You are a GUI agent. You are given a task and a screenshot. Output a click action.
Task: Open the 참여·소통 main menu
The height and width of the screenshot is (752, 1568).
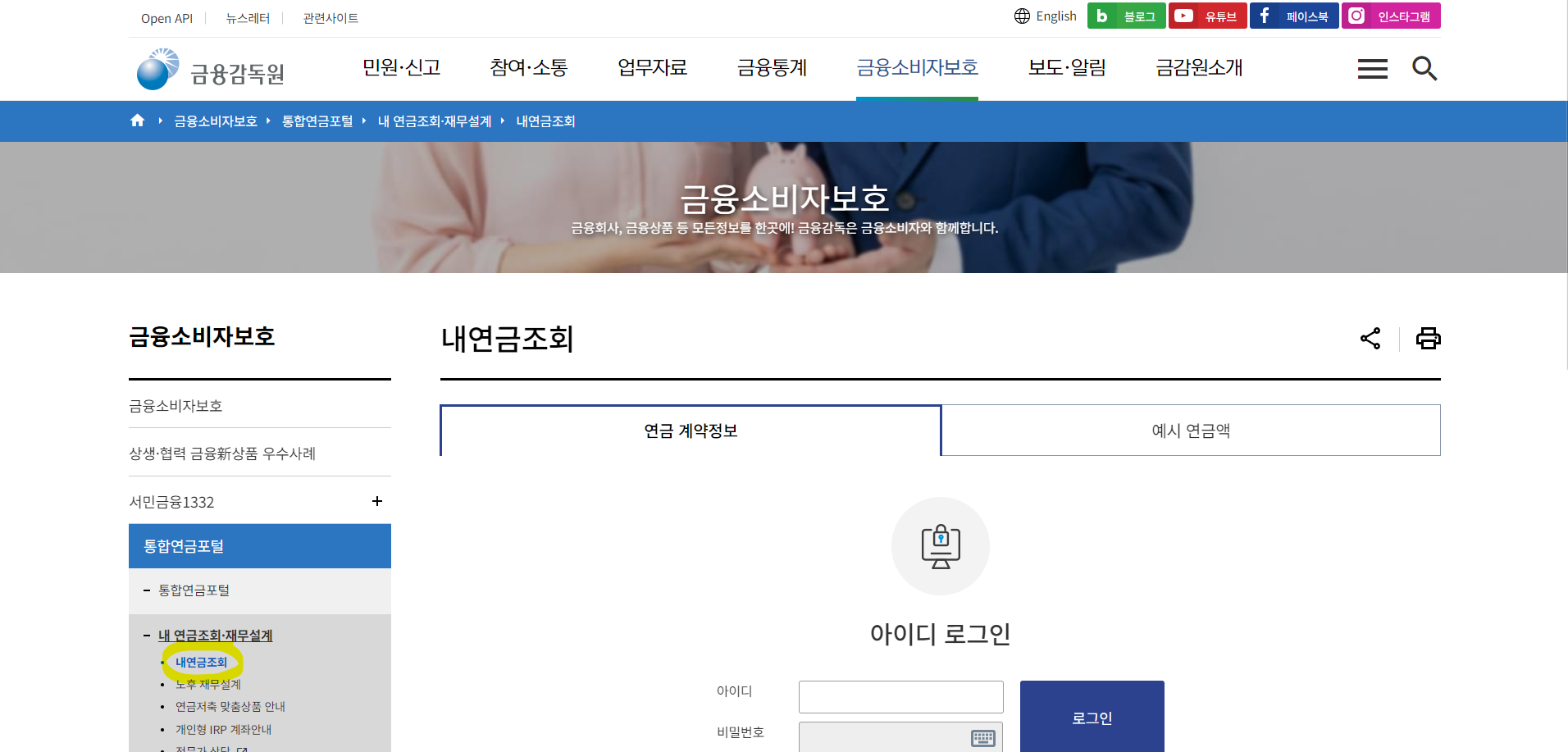coord(529,68)
